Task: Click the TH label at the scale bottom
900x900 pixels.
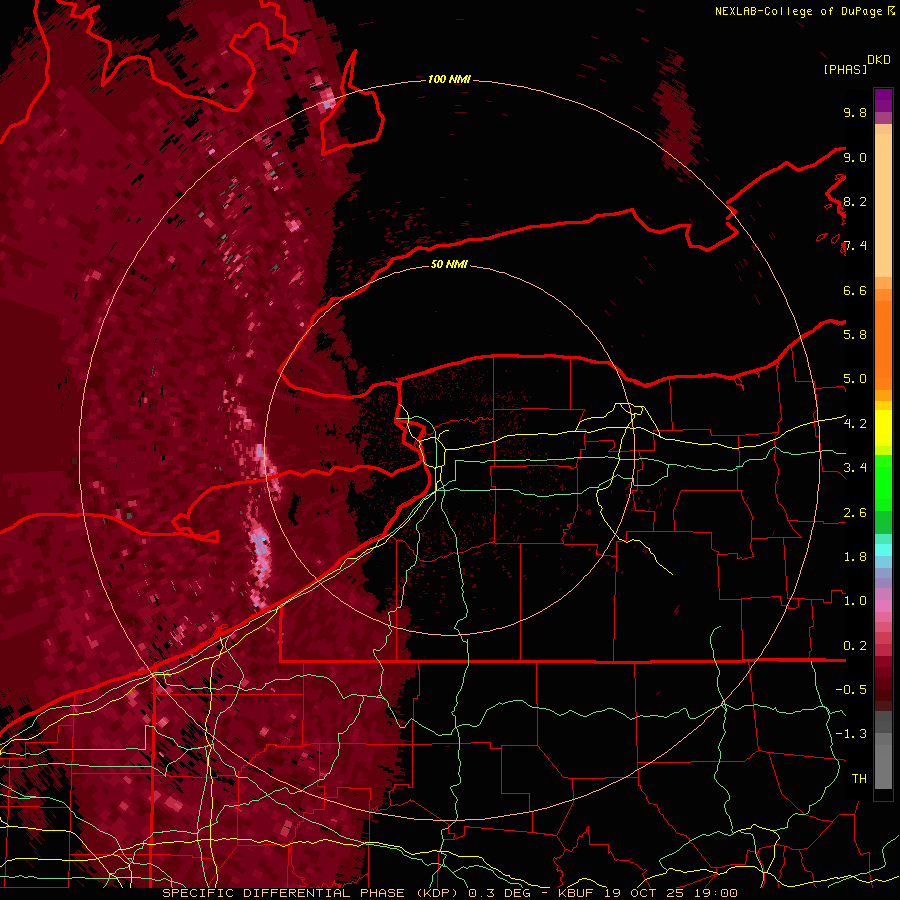Action: pyautogui.click(x=859, y=779)
